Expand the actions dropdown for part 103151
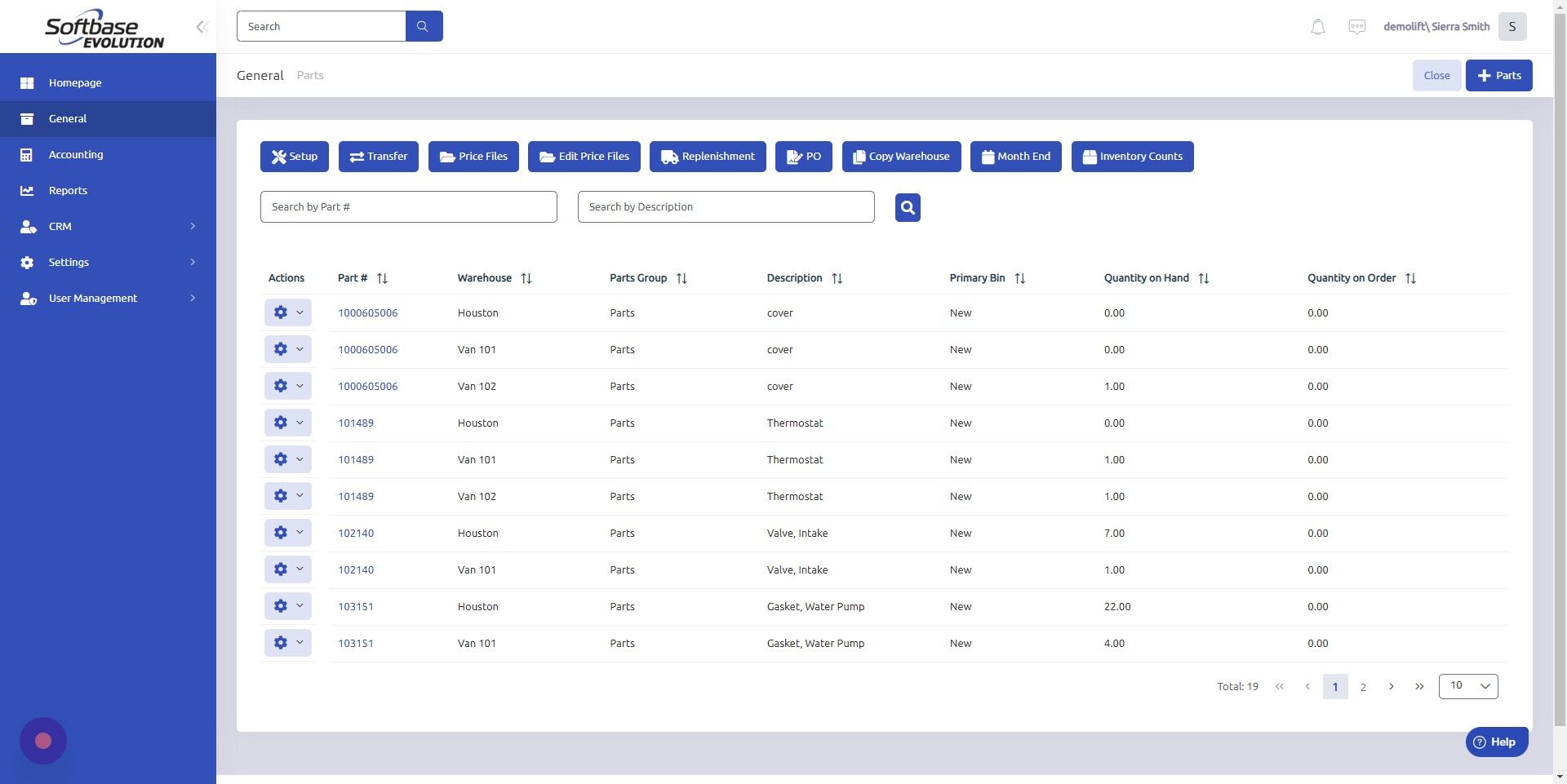The height and width of the screenshot is (784, 1567). (300, 606)
